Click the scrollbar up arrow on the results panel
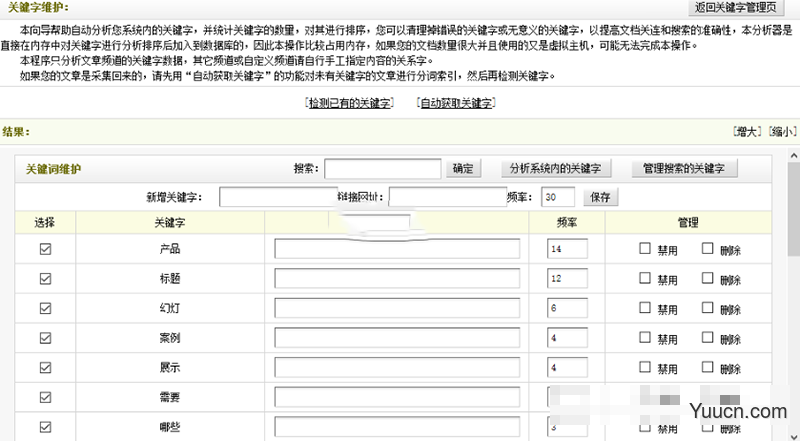800x441 pixels. pos(792,157)
